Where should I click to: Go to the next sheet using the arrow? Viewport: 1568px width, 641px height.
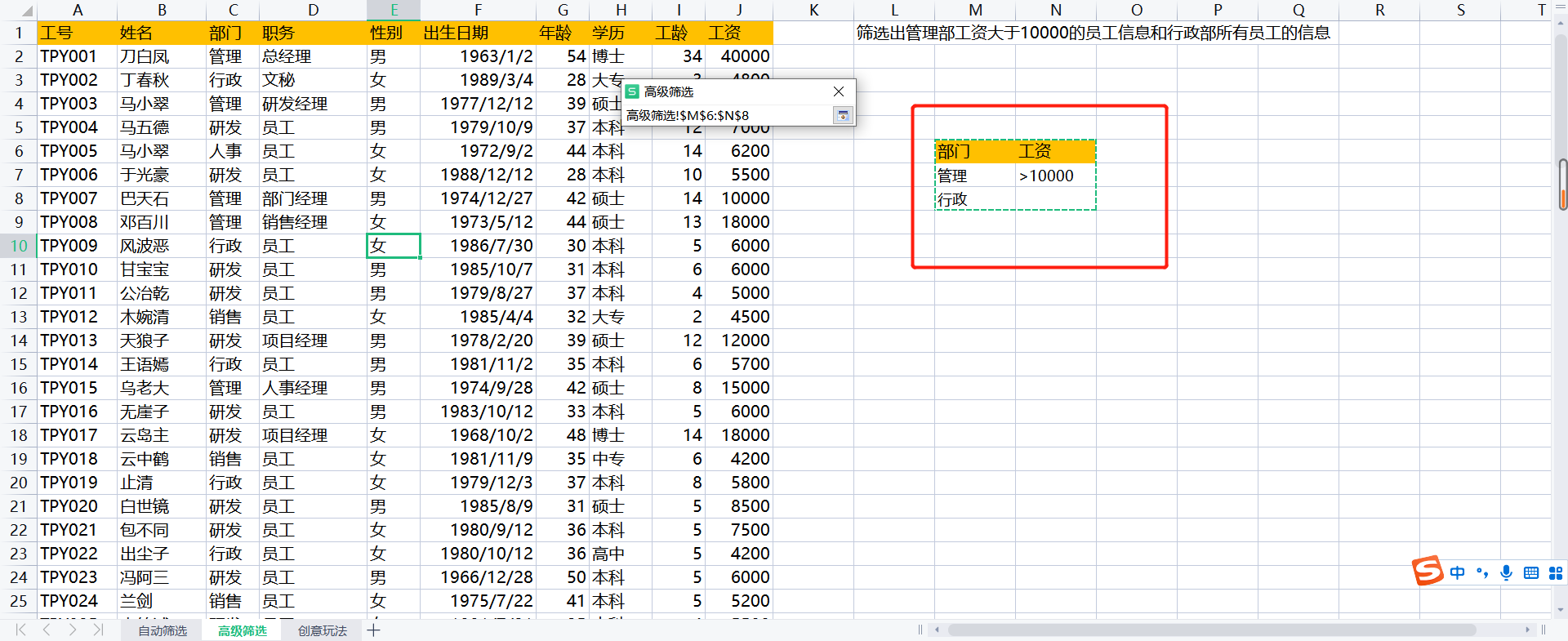point(73,630)
